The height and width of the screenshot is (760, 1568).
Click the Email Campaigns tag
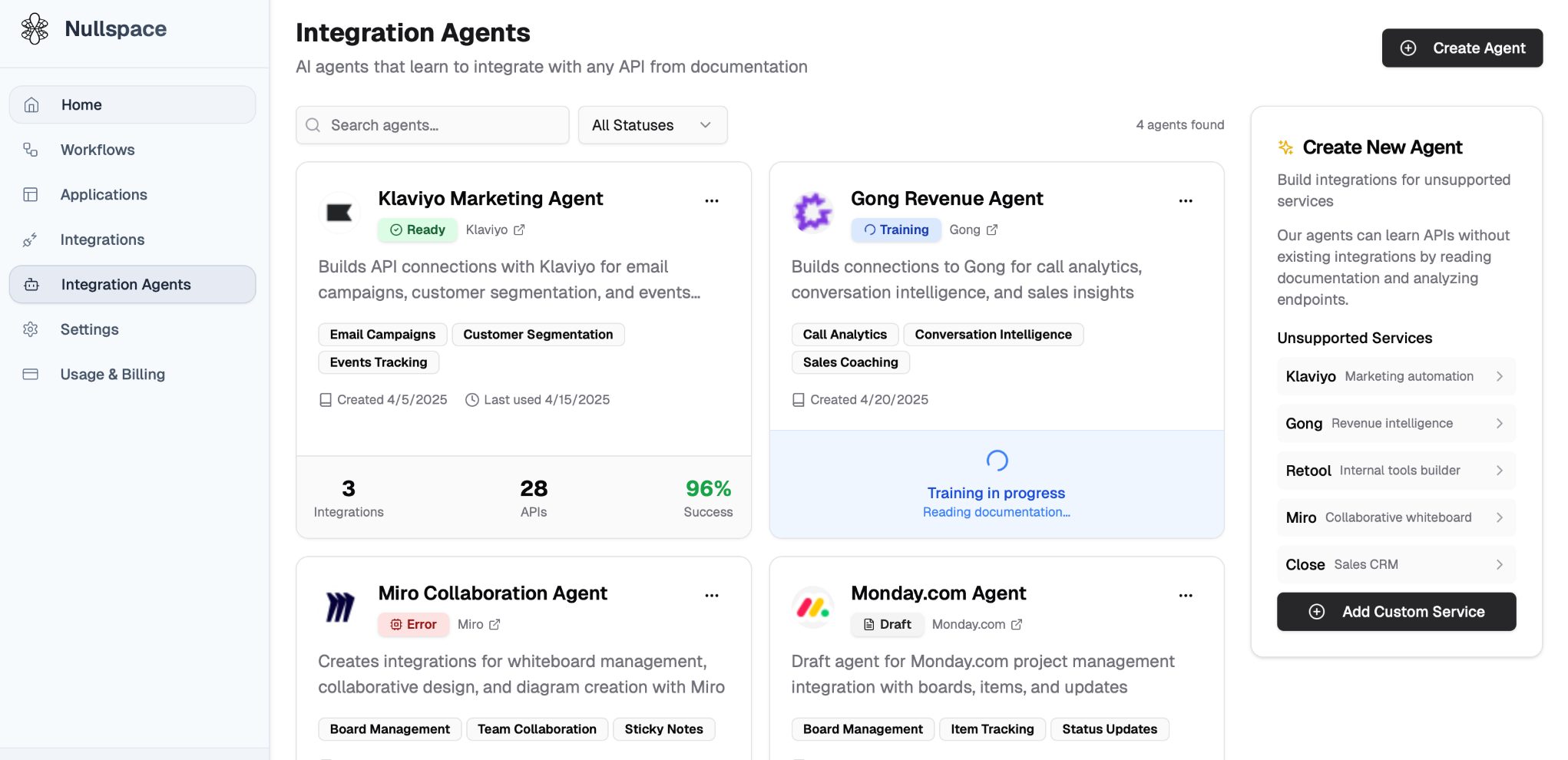click(382, 335)
